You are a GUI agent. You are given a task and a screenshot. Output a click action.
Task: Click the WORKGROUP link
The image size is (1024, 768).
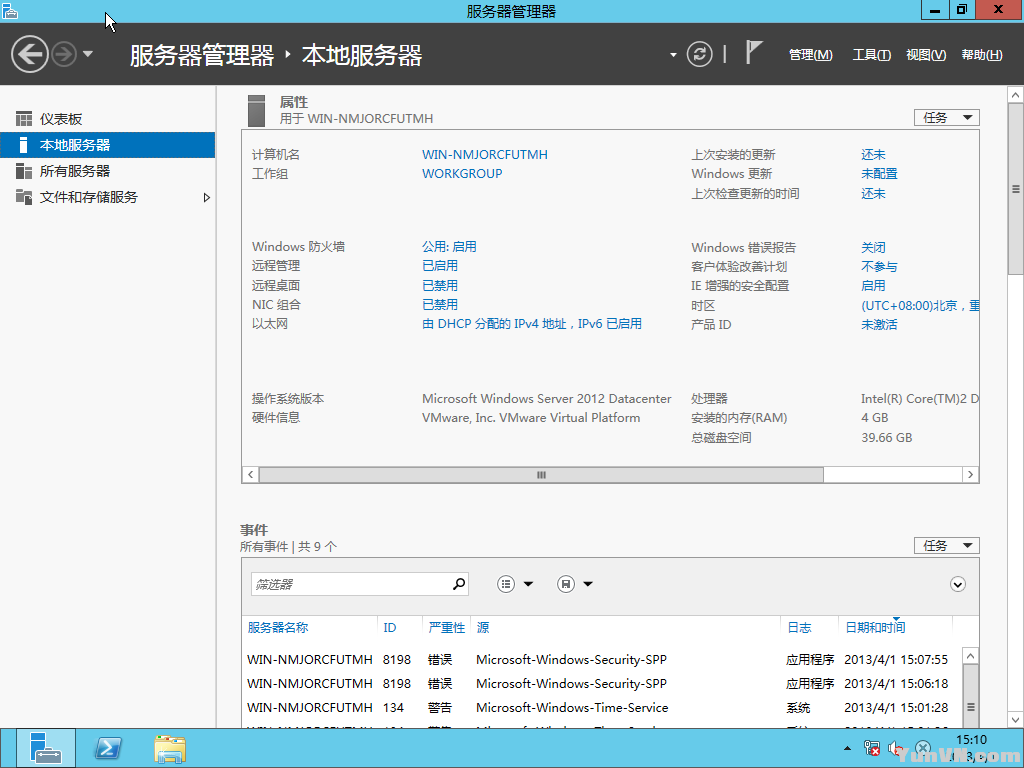462,174
